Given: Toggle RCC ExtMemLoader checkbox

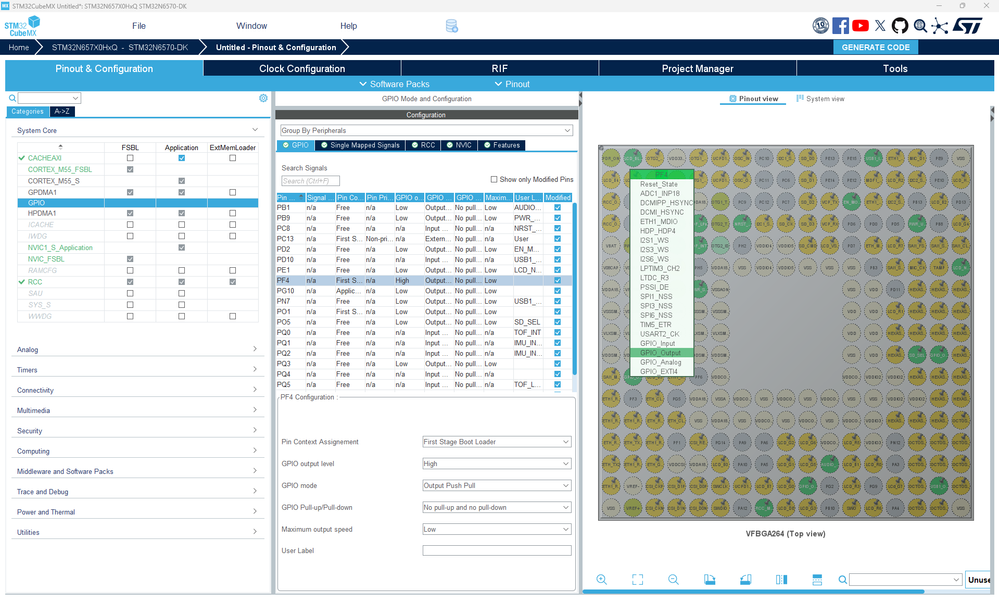Looking at the screenshot, I should pyautogui.click(x=233, y=281).
